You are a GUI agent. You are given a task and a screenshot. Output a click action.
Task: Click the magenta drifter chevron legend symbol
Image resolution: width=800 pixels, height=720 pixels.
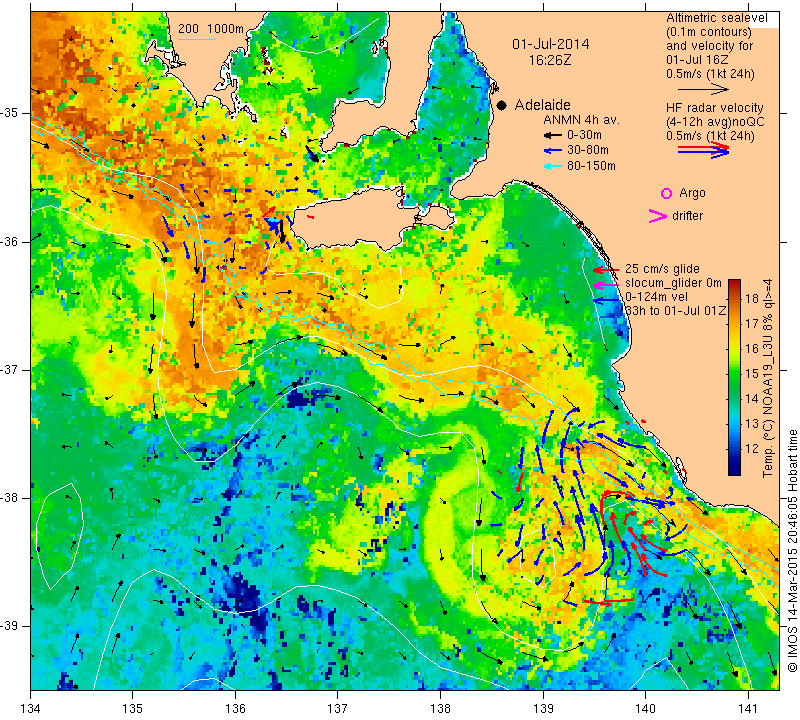click(657, 216)
